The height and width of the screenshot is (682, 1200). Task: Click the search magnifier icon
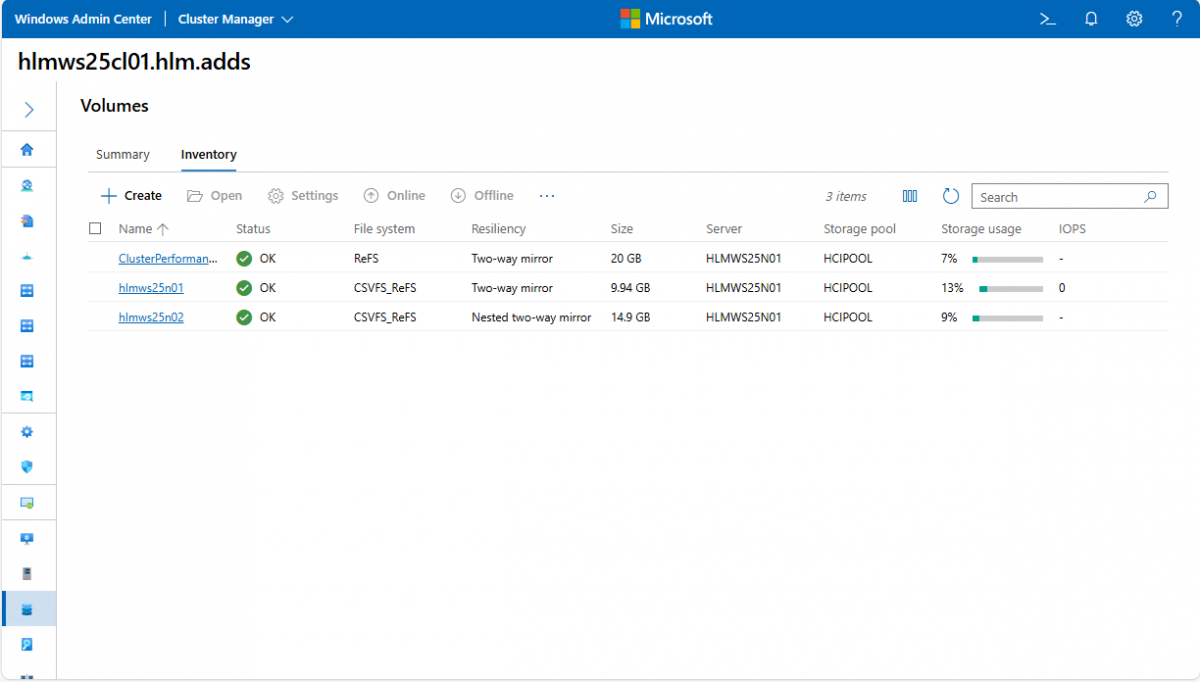1150,197
